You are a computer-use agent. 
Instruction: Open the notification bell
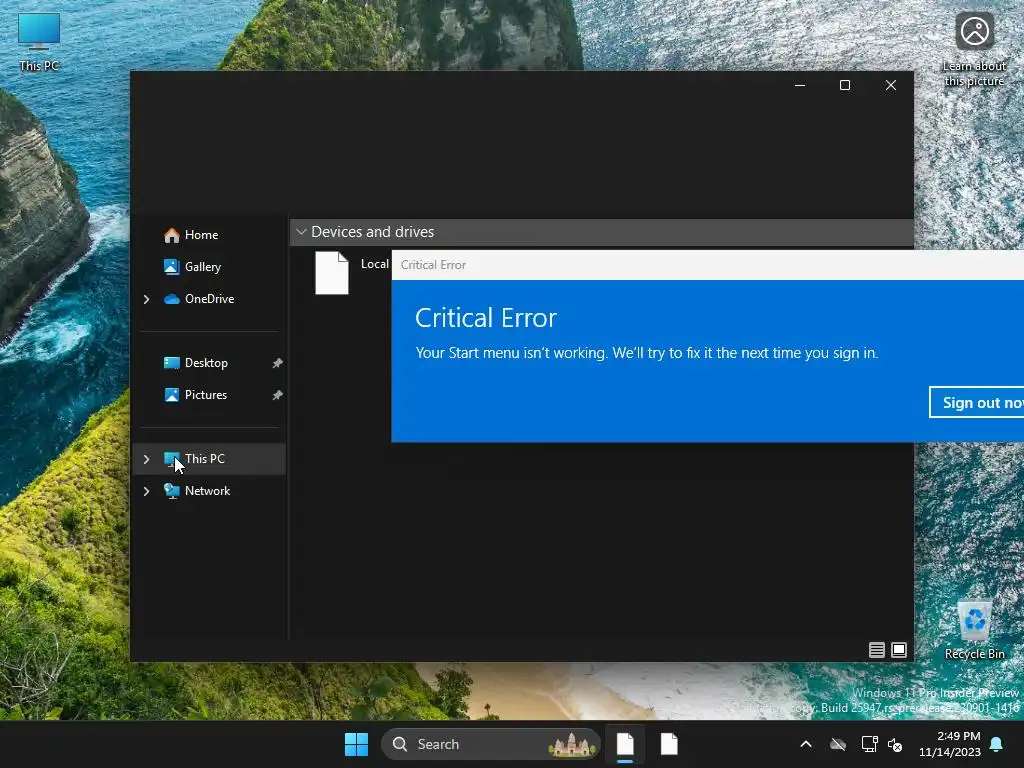(x=997, y=744)
